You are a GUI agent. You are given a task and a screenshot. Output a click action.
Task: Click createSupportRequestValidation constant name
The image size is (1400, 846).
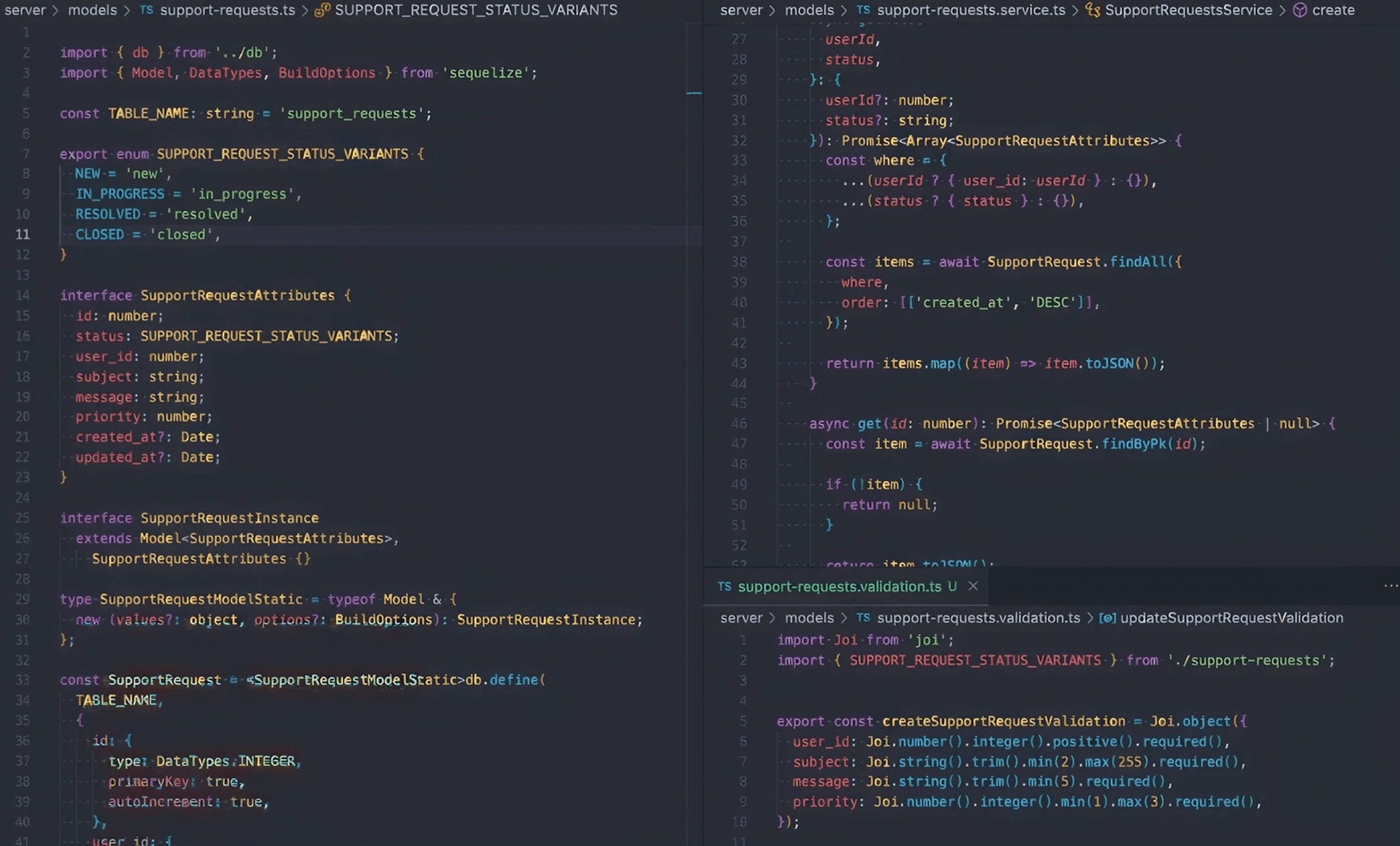[1004, 721]
